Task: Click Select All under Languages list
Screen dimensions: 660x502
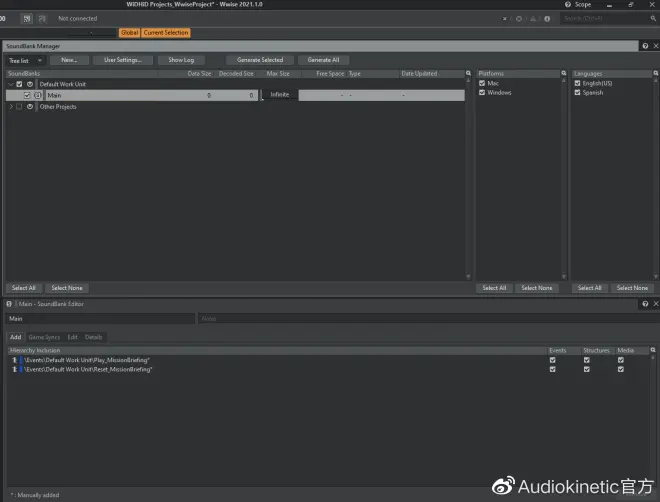Action: tap(589, 288)
